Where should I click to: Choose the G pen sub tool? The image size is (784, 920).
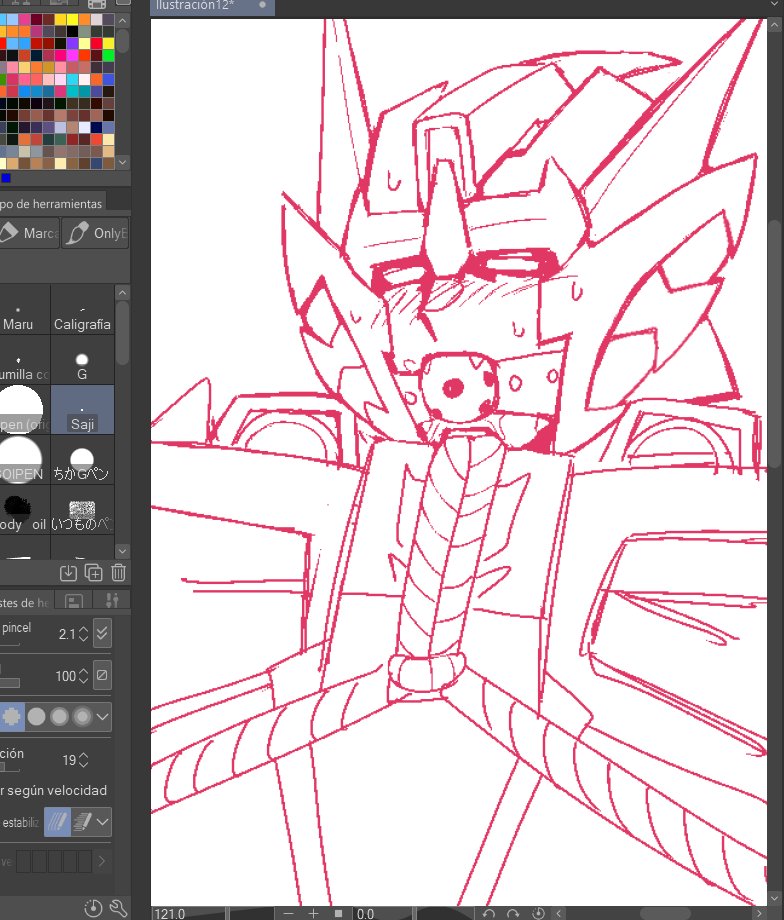pyautogui.click(x=82, y=360)
